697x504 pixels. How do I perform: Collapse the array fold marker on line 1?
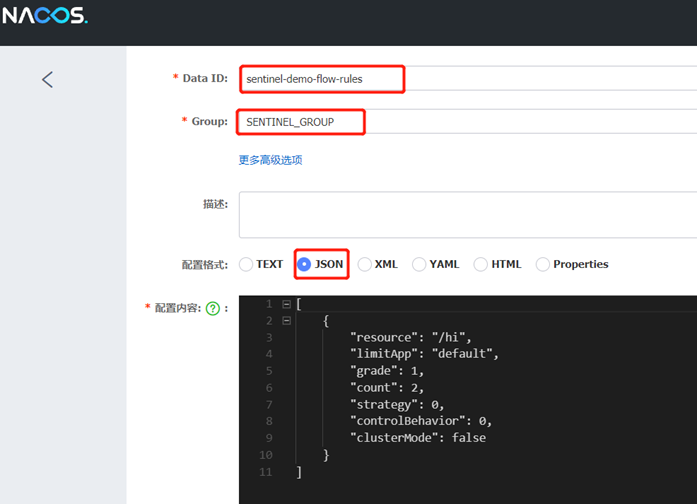[287, 304]
